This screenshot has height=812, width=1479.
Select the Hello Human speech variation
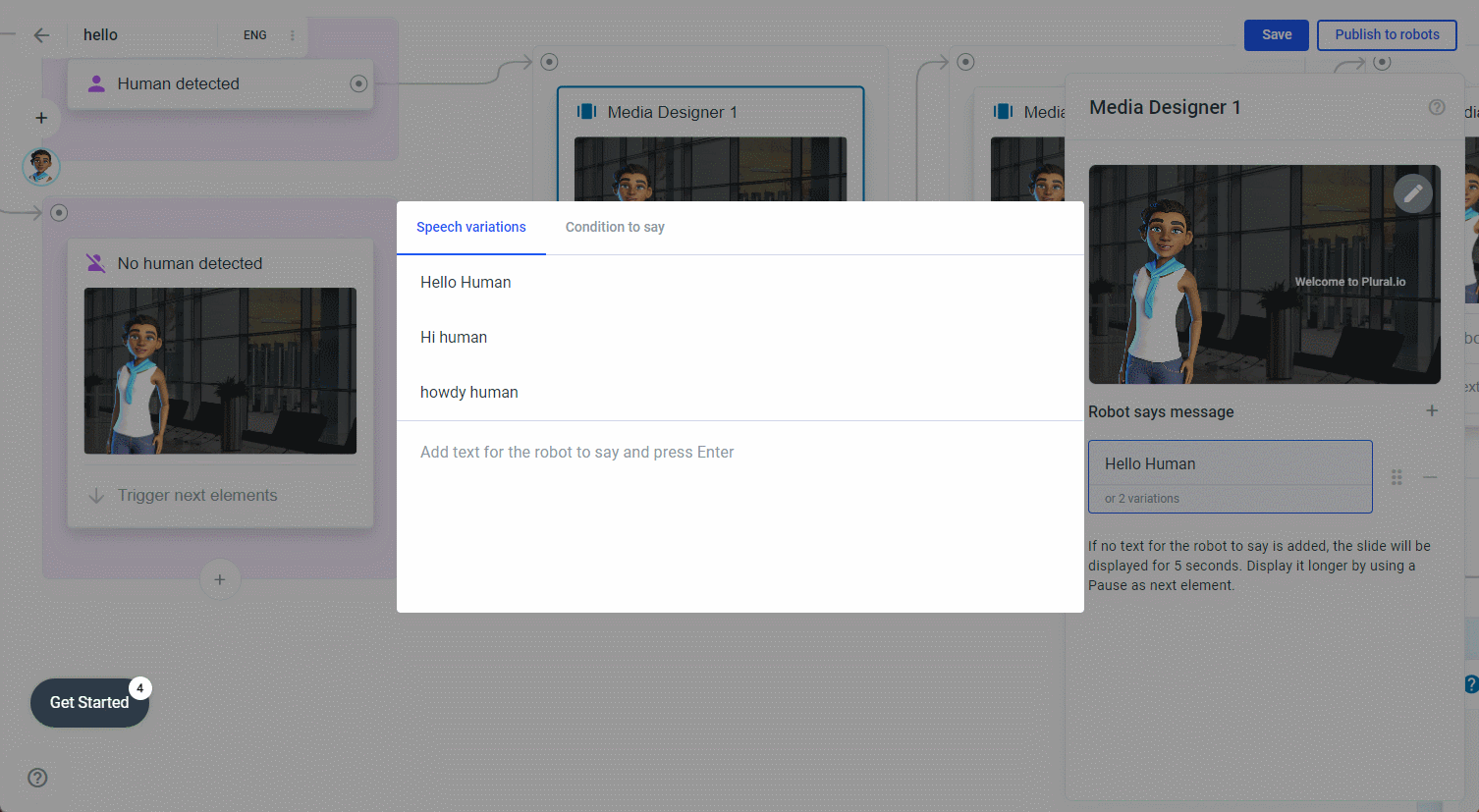click(x=740, y=283)
